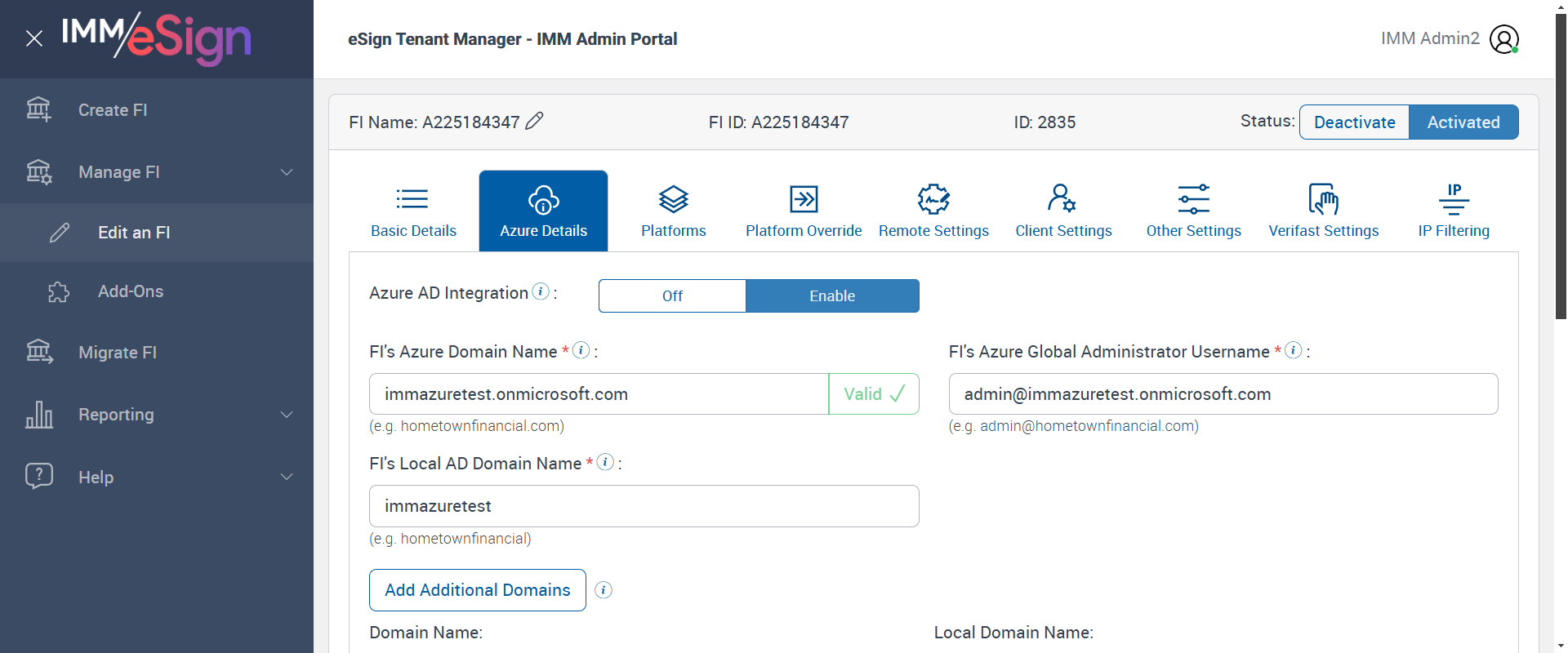Click the IP Filtering icon
The height and width of the screenshot is (653, 1568).
click(x=1454, y=199)
